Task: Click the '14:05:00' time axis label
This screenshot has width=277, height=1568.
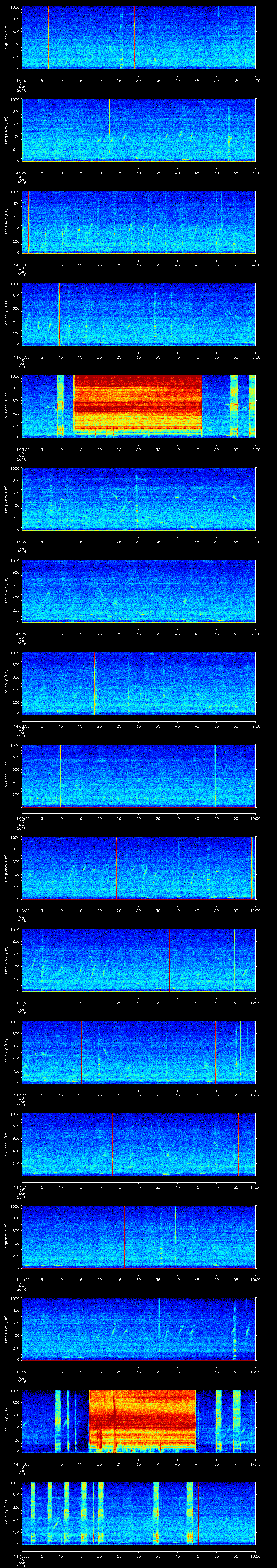Action: coord(21,449)
